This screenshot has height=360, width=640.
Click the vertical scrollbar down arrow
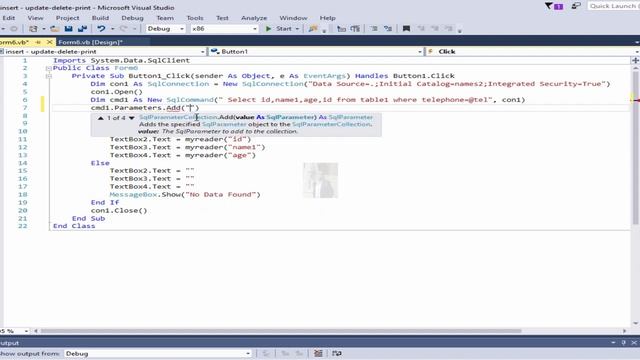(x=635, y=323)
